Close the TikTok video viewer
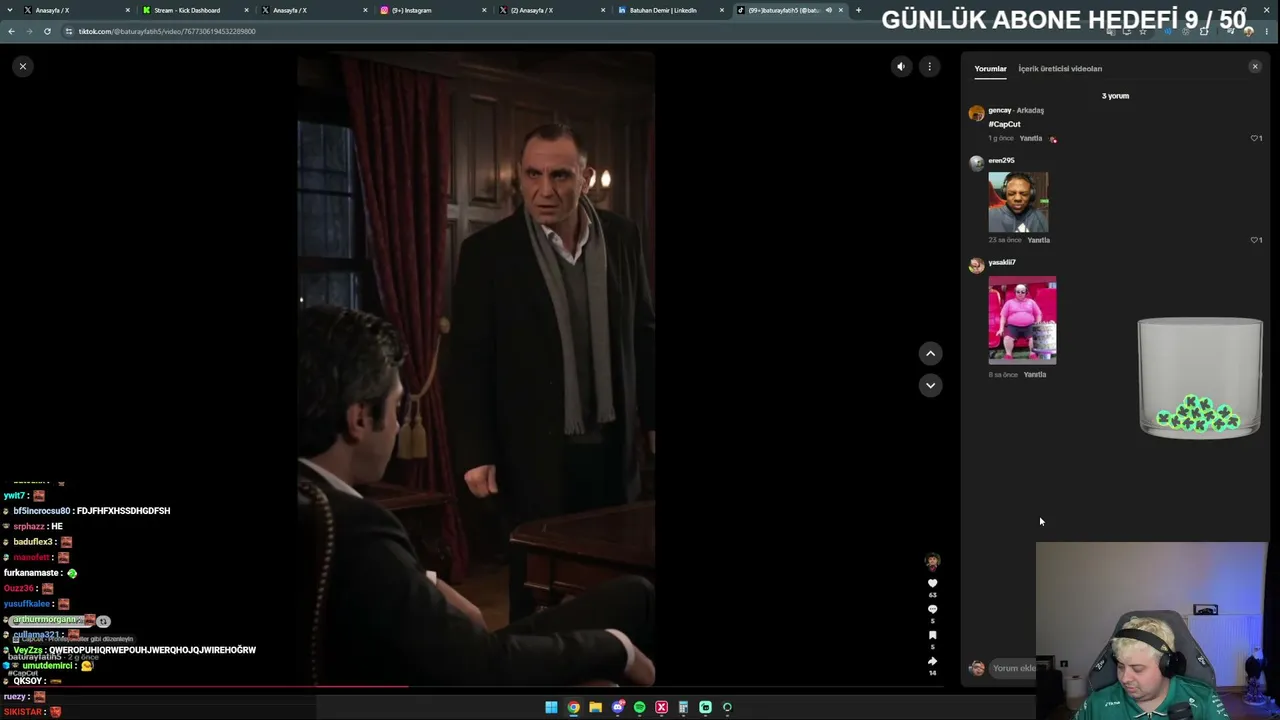This screenshot has width=1280, height=720. click(x=22, y=66)
